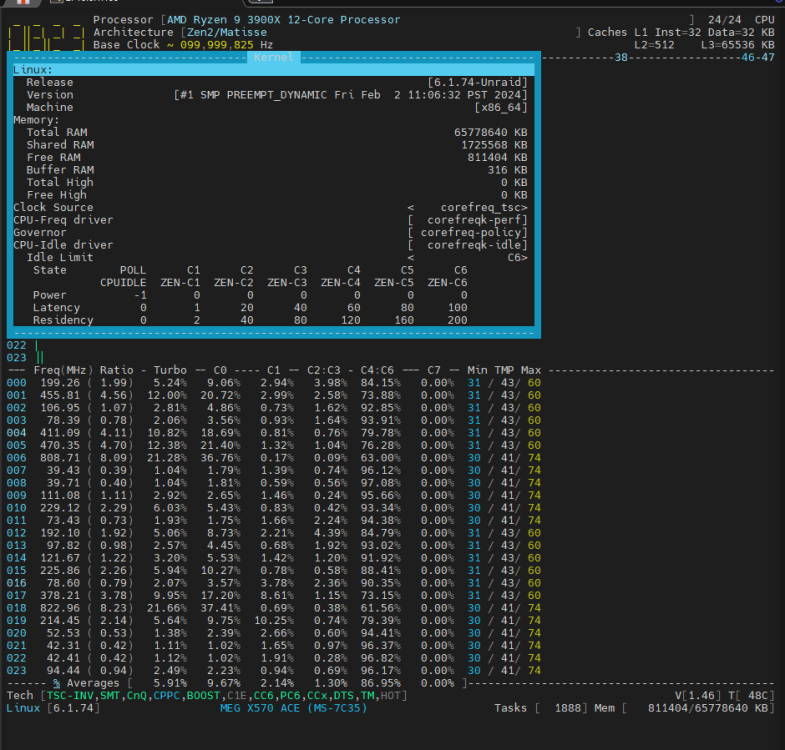785x750 pixels.
Task: Click the BOOST tech flag
Action: 203,695
